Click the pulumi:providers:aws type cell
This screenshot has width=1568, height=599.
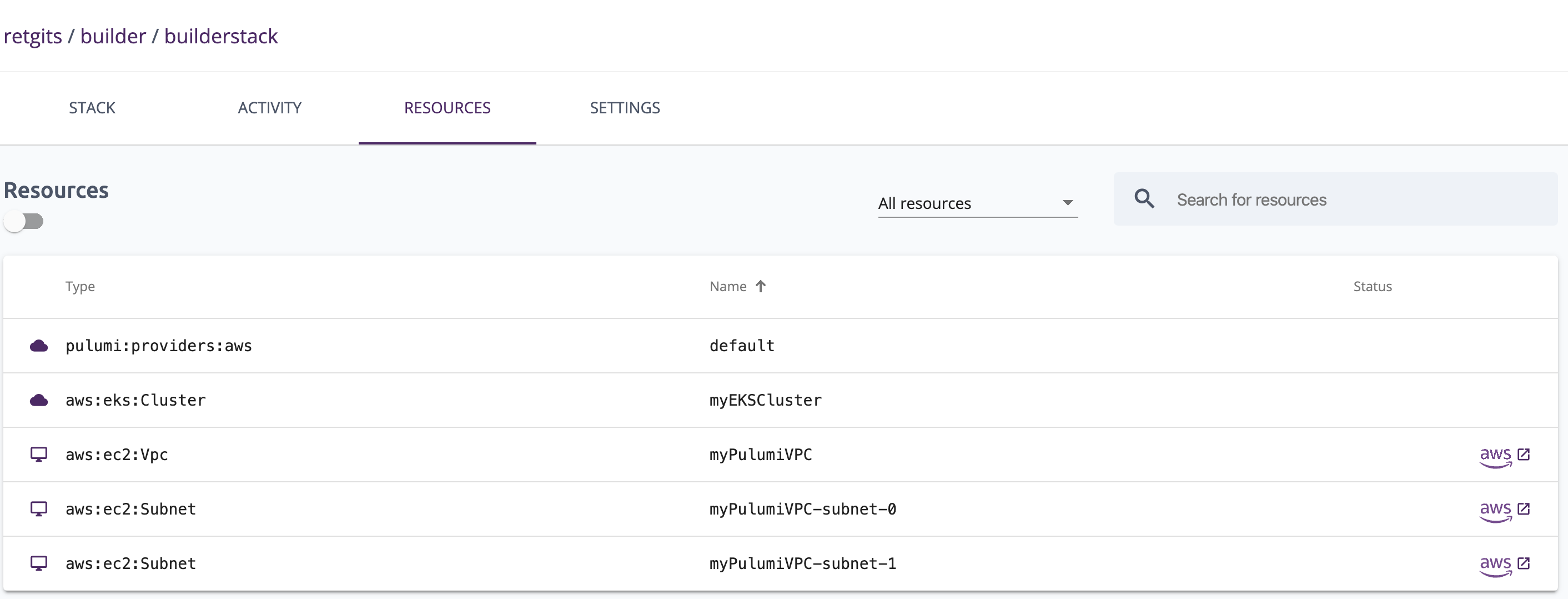click(159, 346)
